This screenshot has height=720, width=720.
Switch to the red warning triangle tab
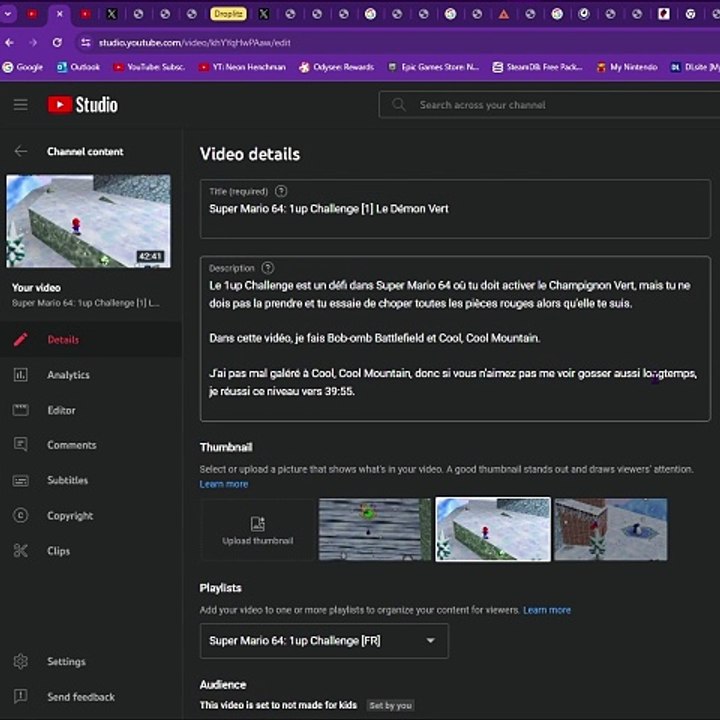pyautogui.click(x=504, y=14)
